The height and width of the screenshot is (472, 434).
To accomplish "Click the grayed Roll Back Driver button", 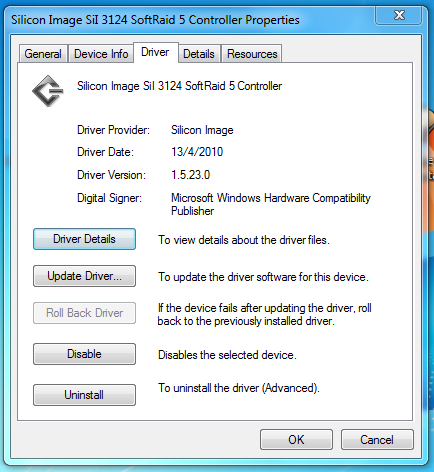I will click(84, 313).
